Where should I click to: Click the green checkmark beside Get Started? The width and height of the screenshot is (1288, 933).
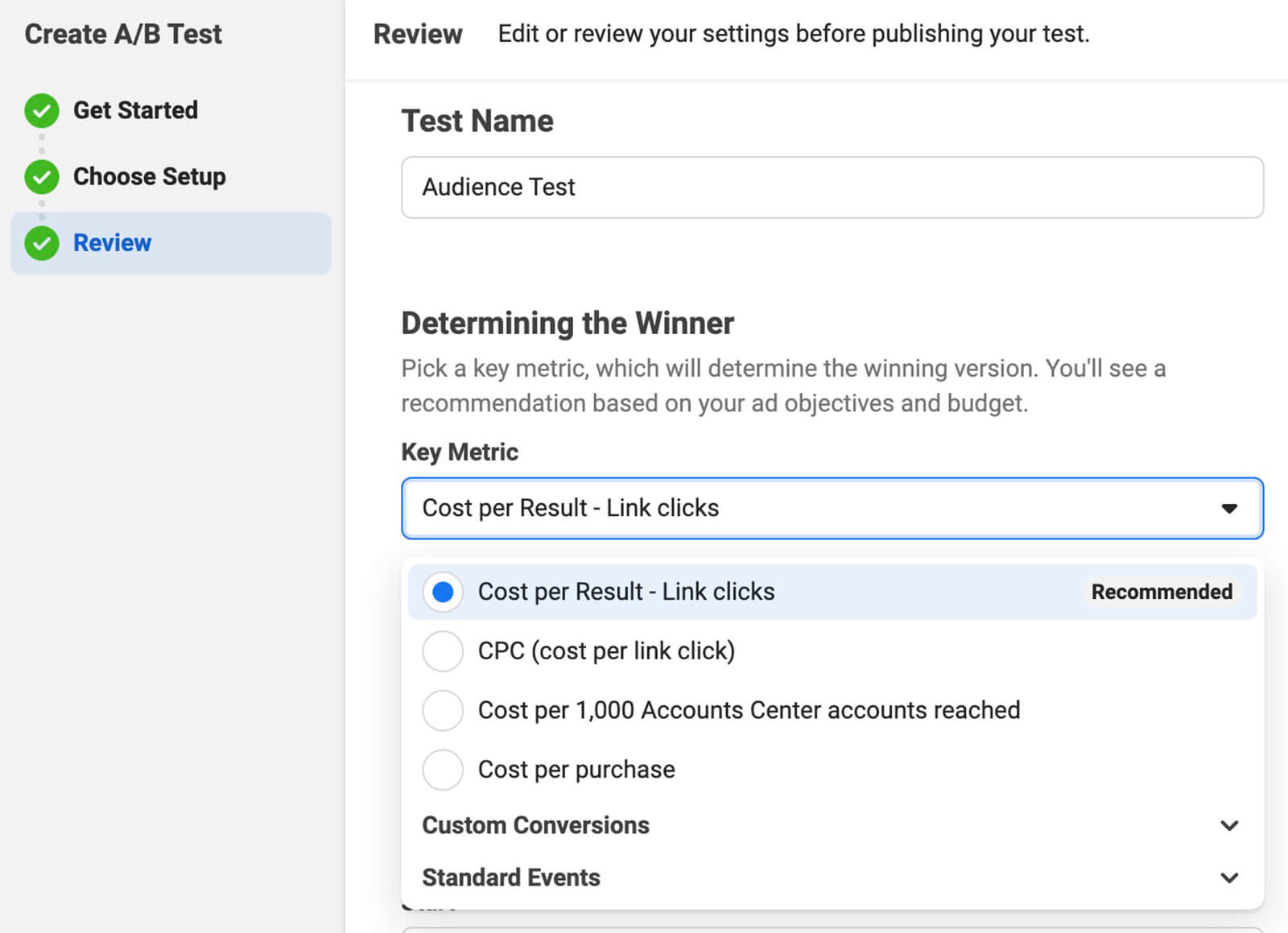(42, 111)
